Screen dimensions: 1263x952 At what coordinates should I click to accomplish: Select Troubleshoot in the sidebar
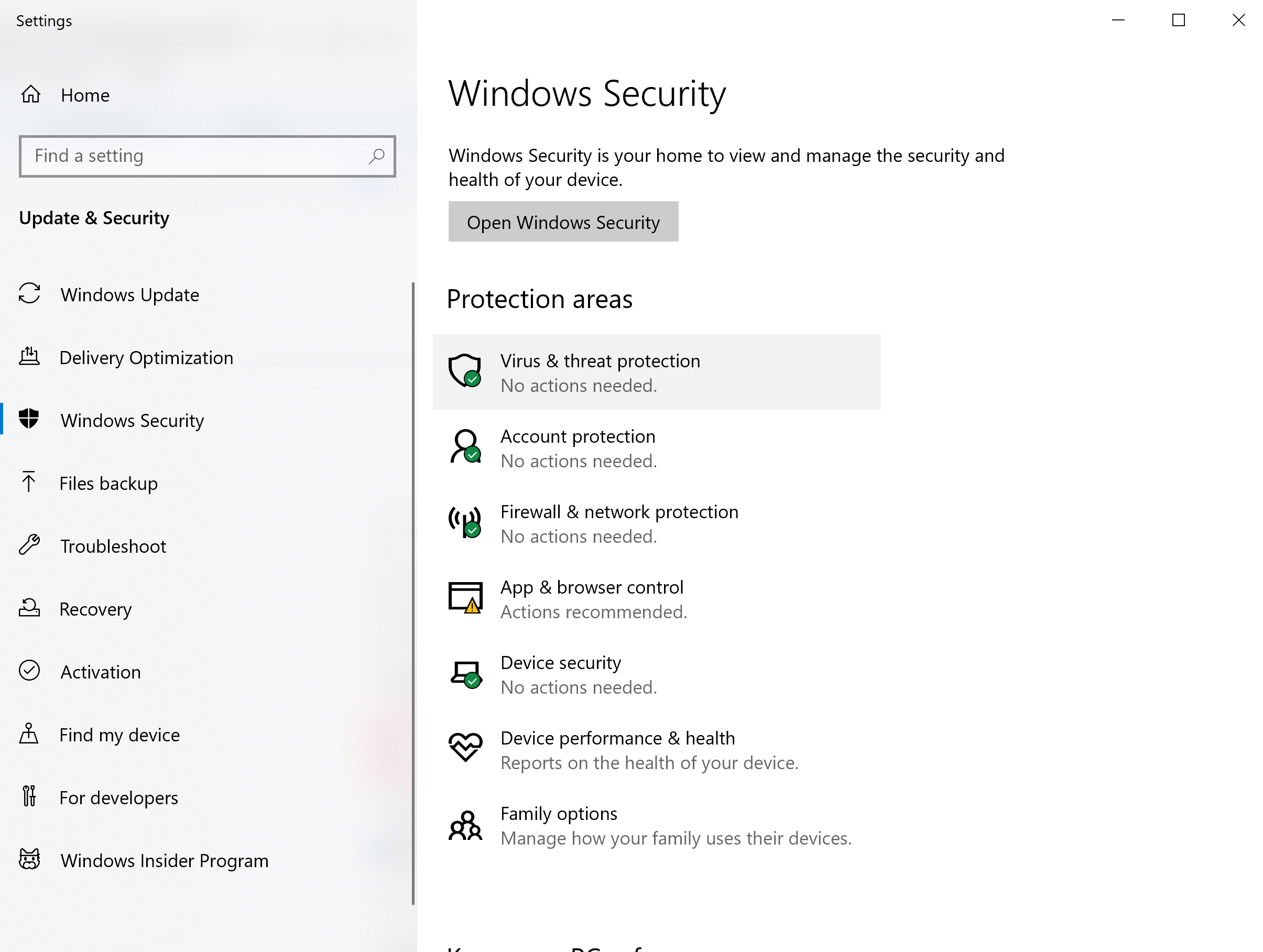(113, 546)
